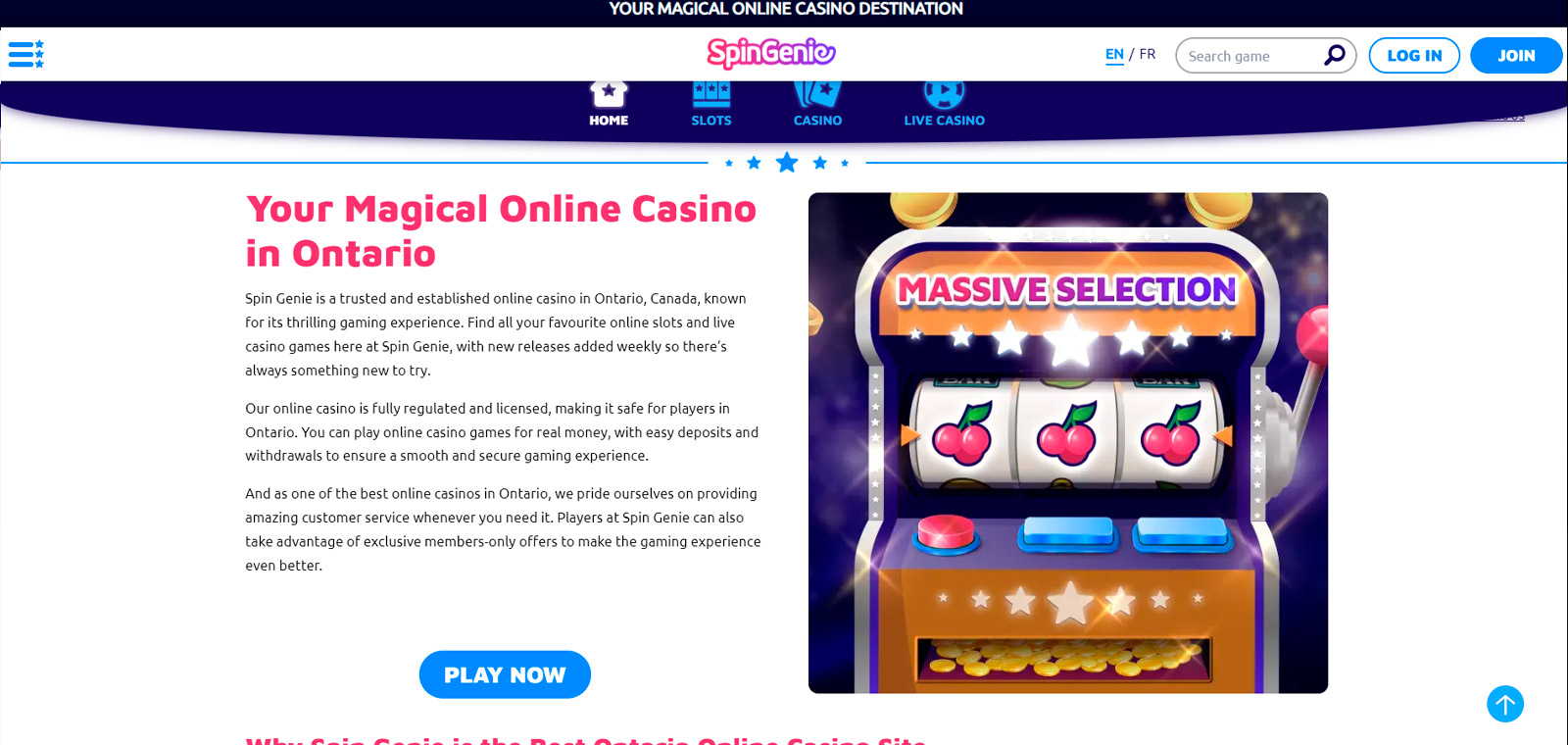Click the Massive Selection slot machine image
Screen dimensions: 1568x745
(x=1068, y=443)
